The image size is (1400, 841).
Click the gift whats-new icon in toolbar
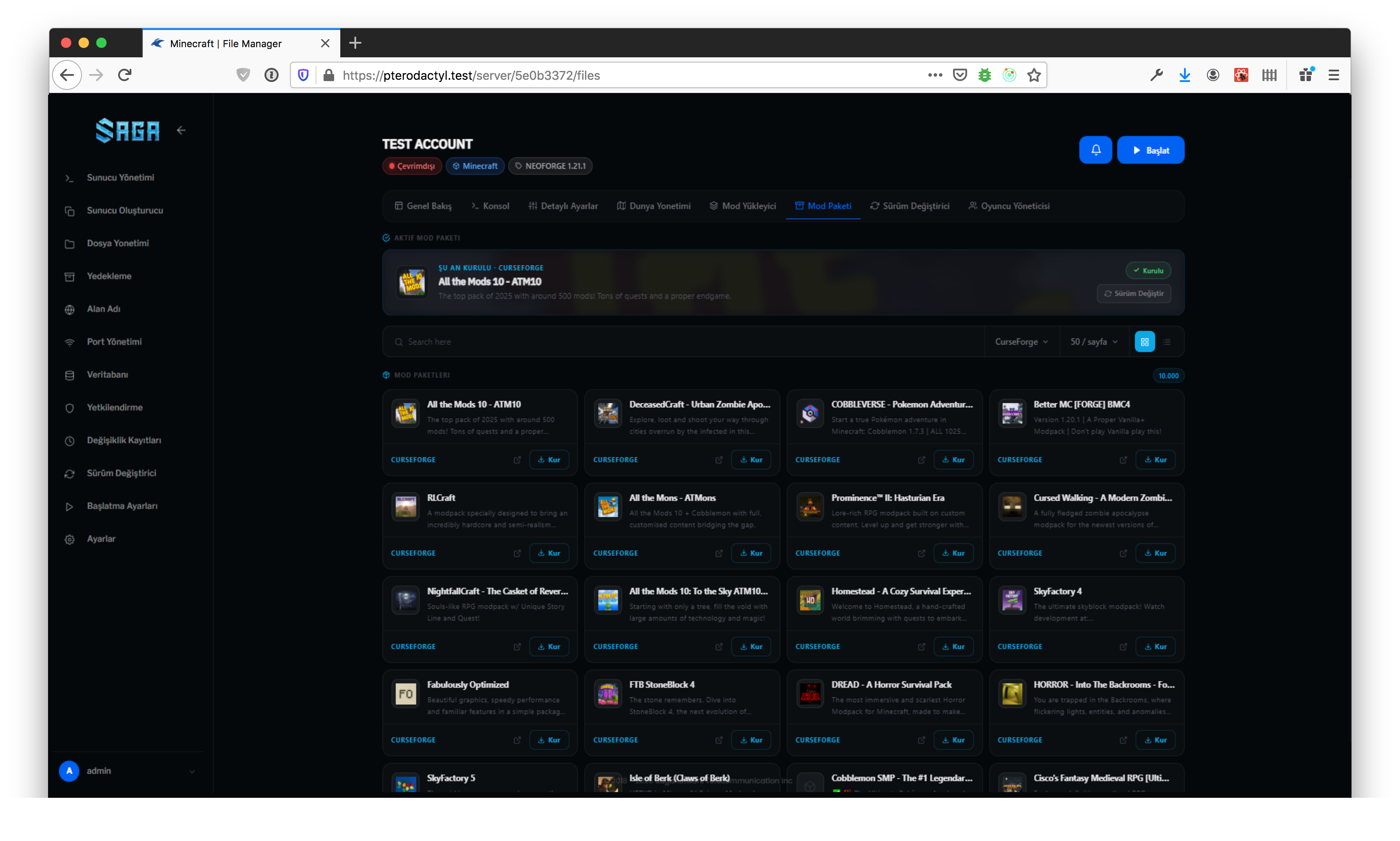click(1306, 75)
